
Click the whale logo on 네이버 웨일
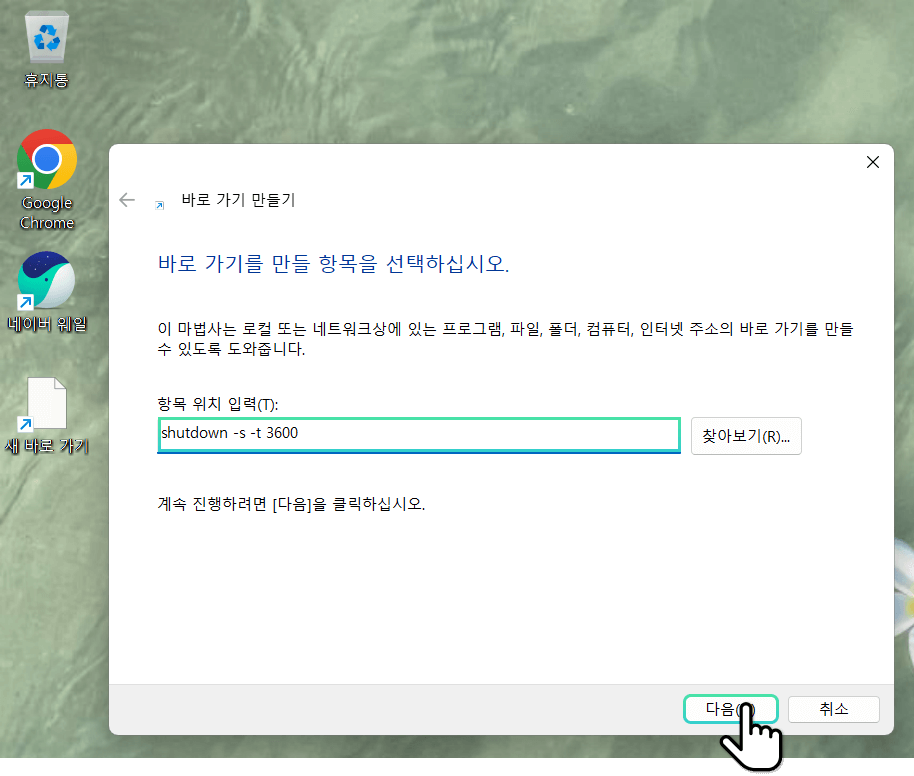click(x=47, y=281)
